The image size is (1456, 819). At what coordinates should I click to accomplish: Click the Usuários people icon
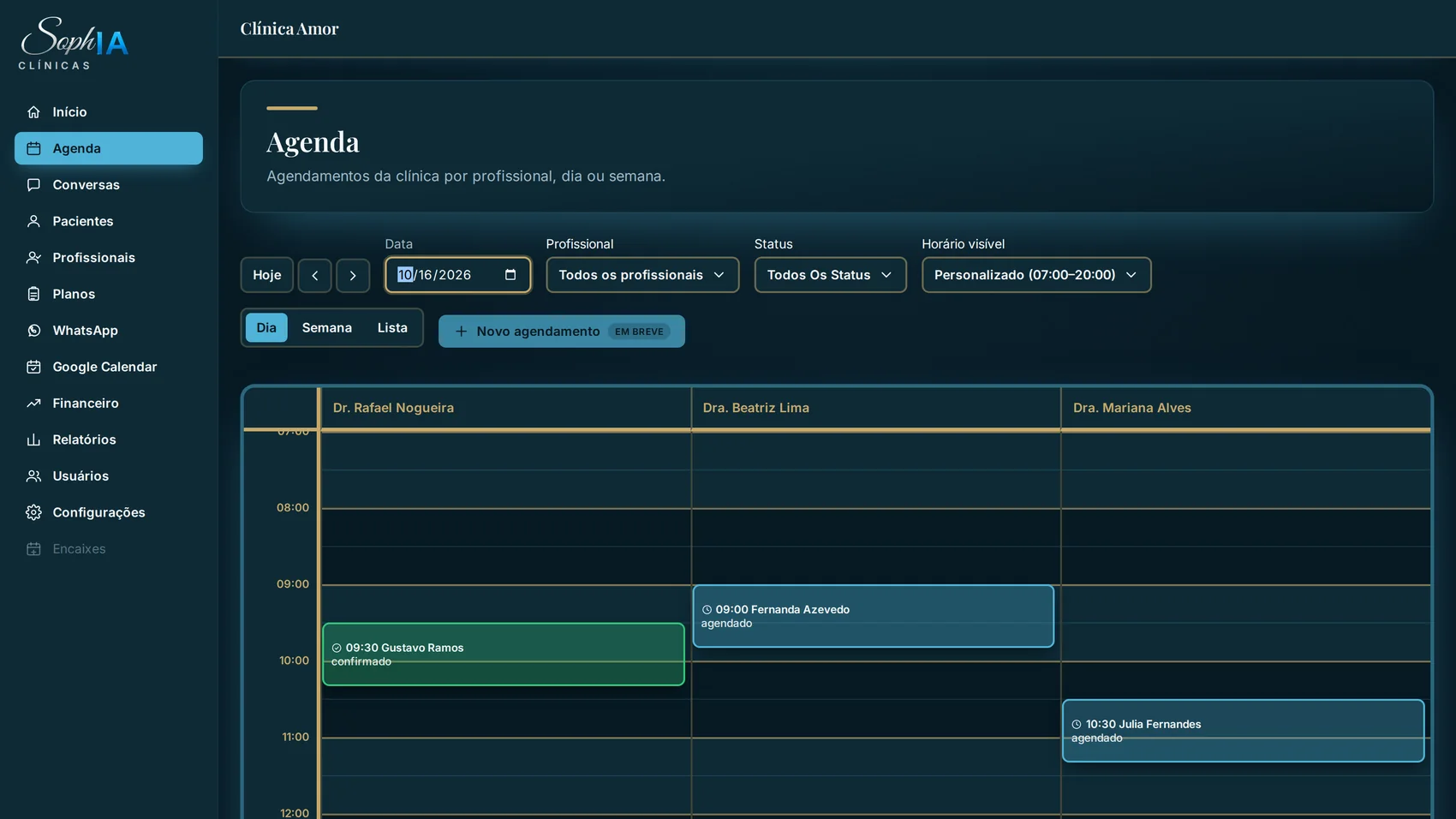(33, 476)
